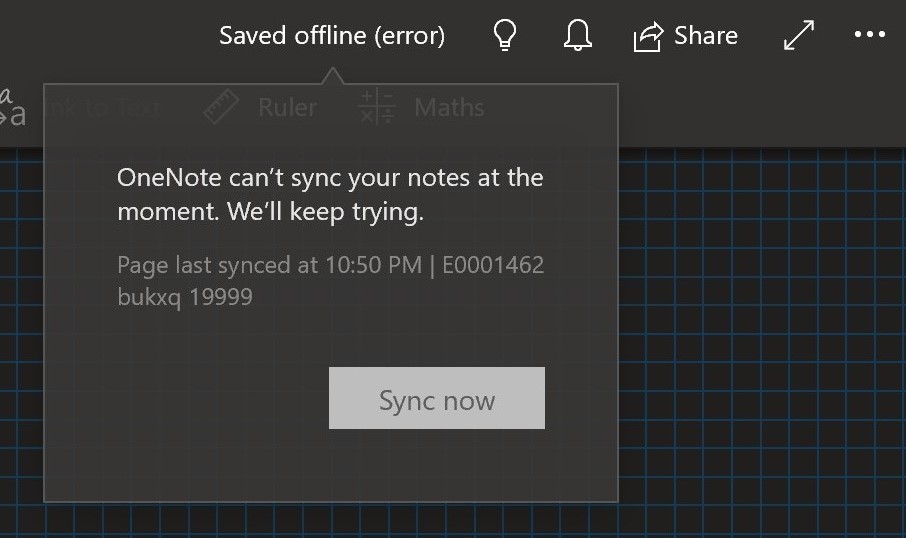
Task: Click the popup's pointer arrow under status
Action: (332, 76)
